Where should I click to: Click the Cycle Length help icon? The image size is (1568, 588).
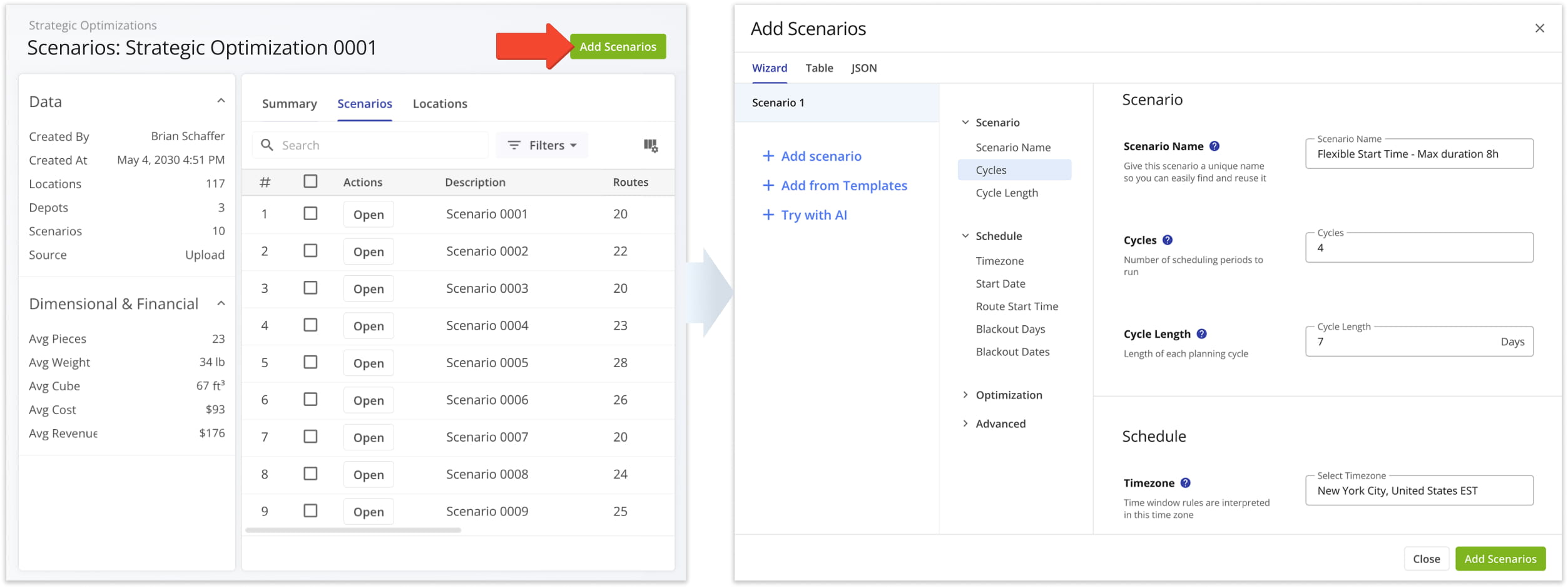coord(1201,334)
